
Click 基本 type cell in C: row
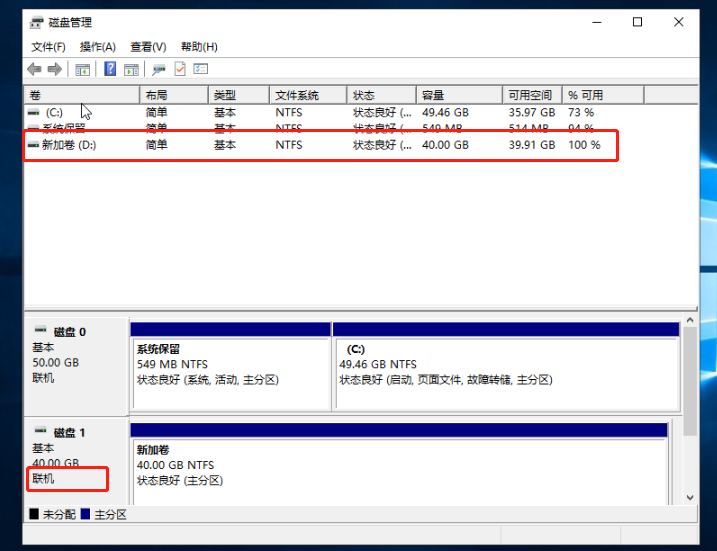click(225, 112)
